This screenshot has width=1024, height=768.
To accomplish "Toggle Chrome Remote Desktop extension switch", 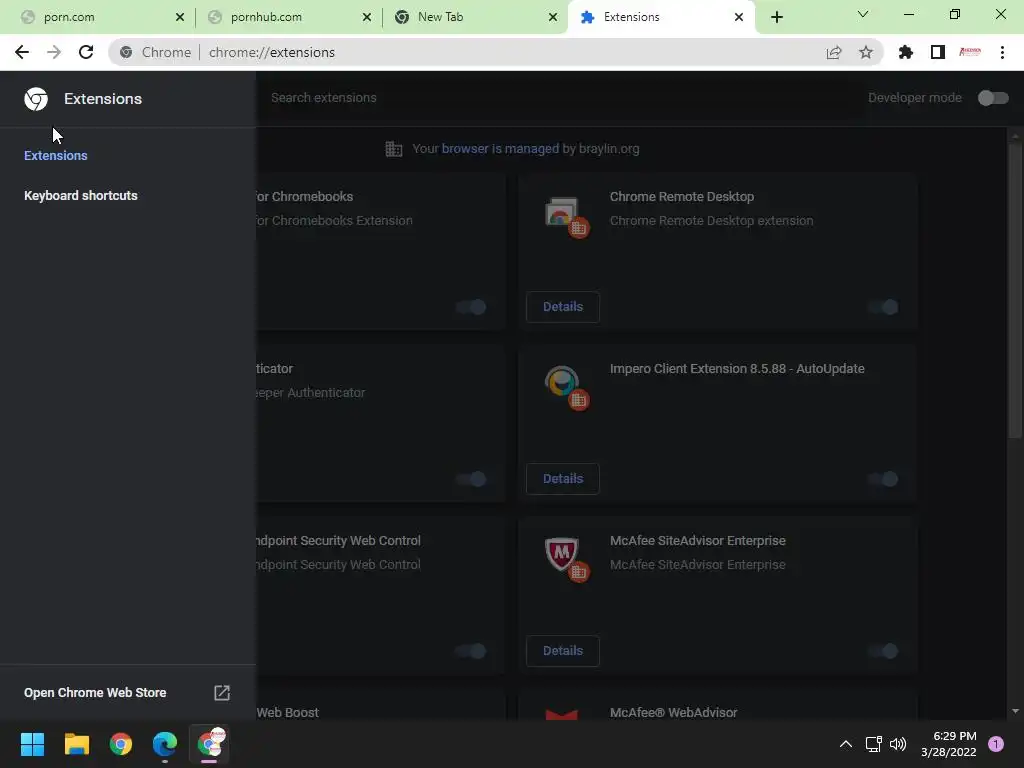I will [883, 307].
